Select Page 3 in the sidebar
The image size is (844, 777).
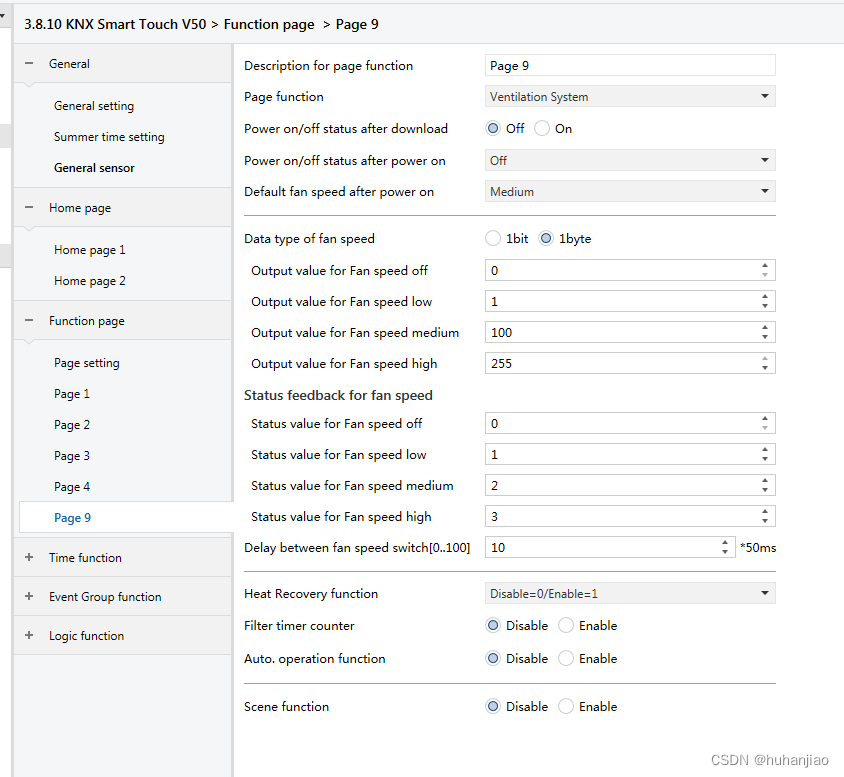click(72, 456)
